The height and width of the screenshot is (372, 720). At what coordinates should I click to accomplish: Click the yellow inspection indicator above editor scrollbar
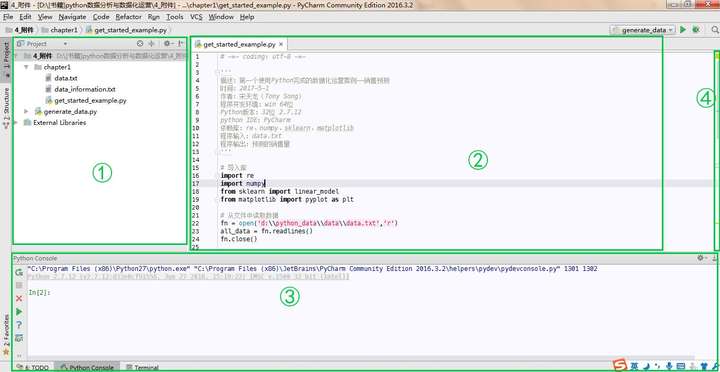coord(716,55)
